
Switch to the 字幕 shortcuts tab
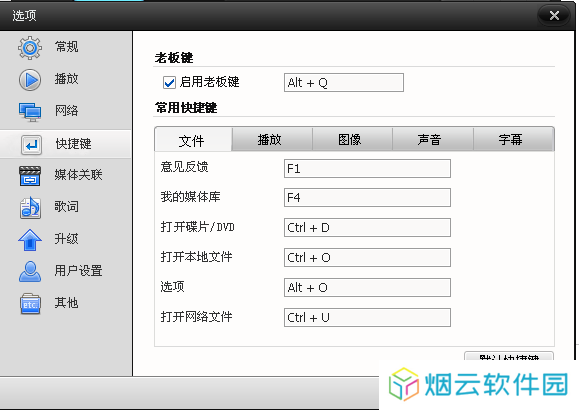point(514,139)
